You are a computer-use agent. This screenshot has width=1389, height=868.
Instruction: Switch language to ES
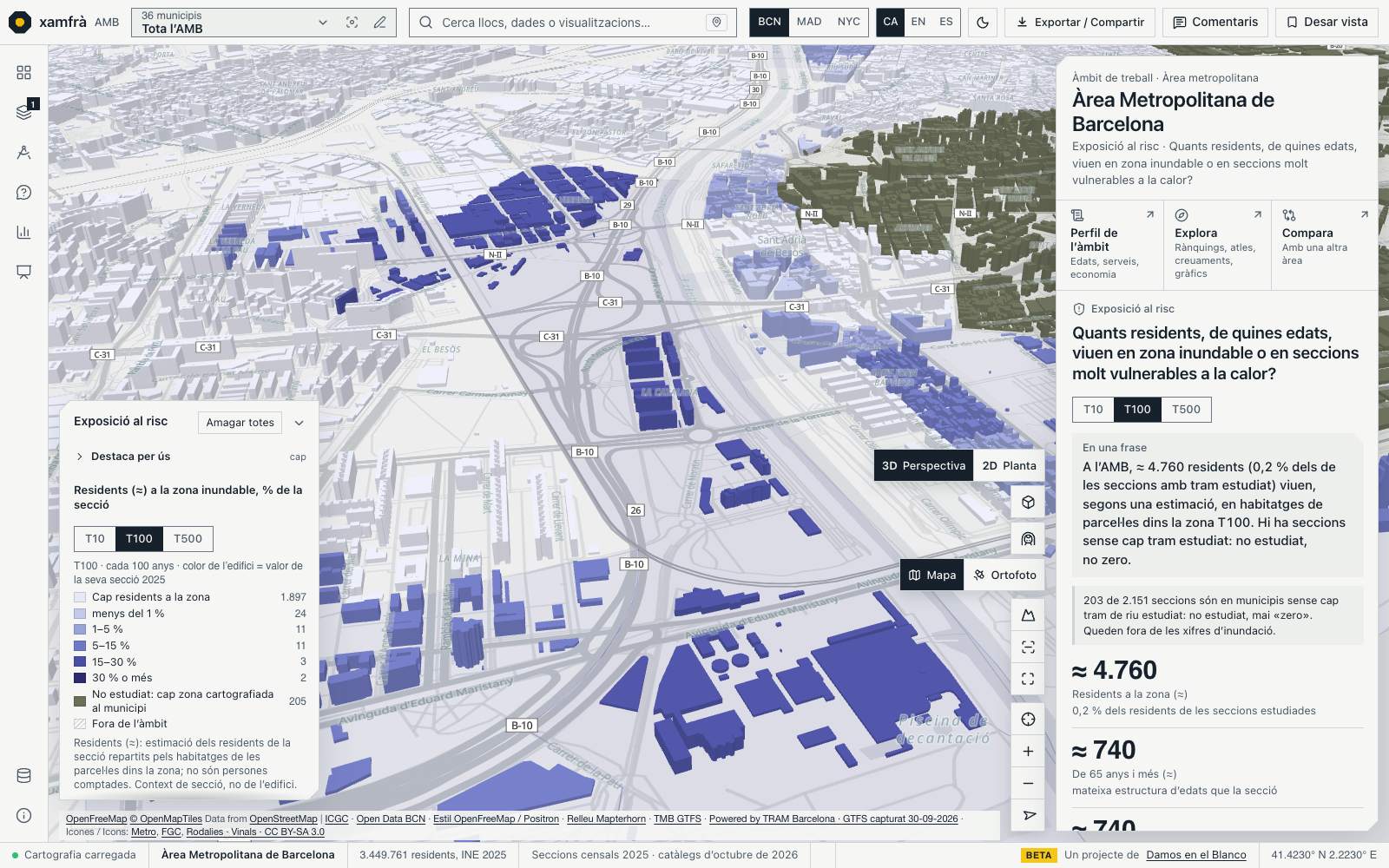[x=945, y=23]
